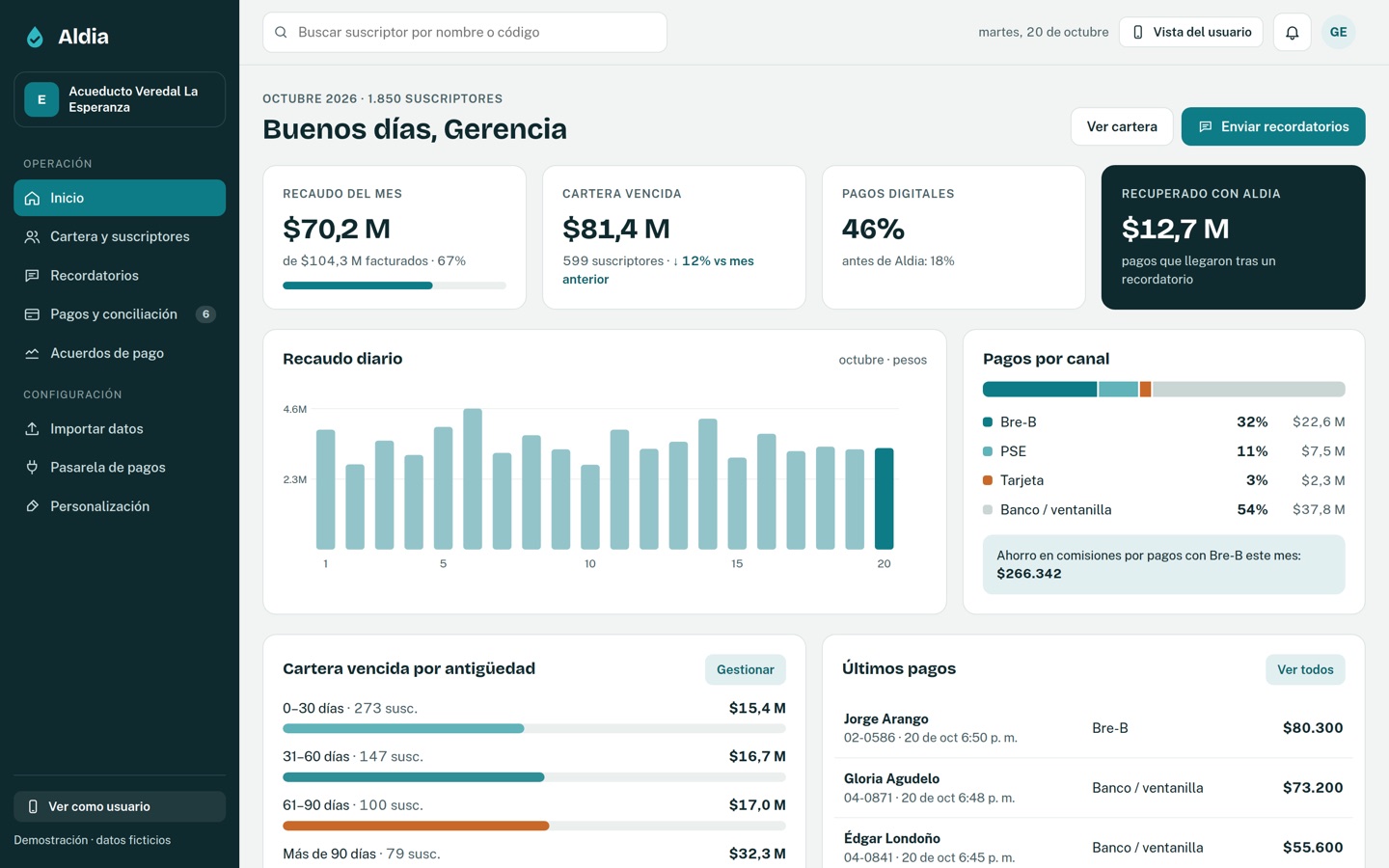Click Inicio home icon

pyautogui.click(x=32, y=198)
